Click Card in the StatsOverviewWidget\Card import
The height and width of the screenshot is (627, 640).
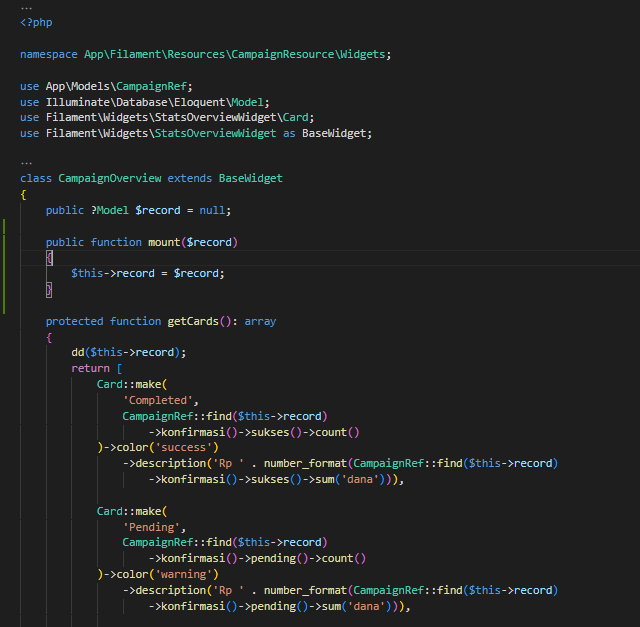(x=296, y=118)
